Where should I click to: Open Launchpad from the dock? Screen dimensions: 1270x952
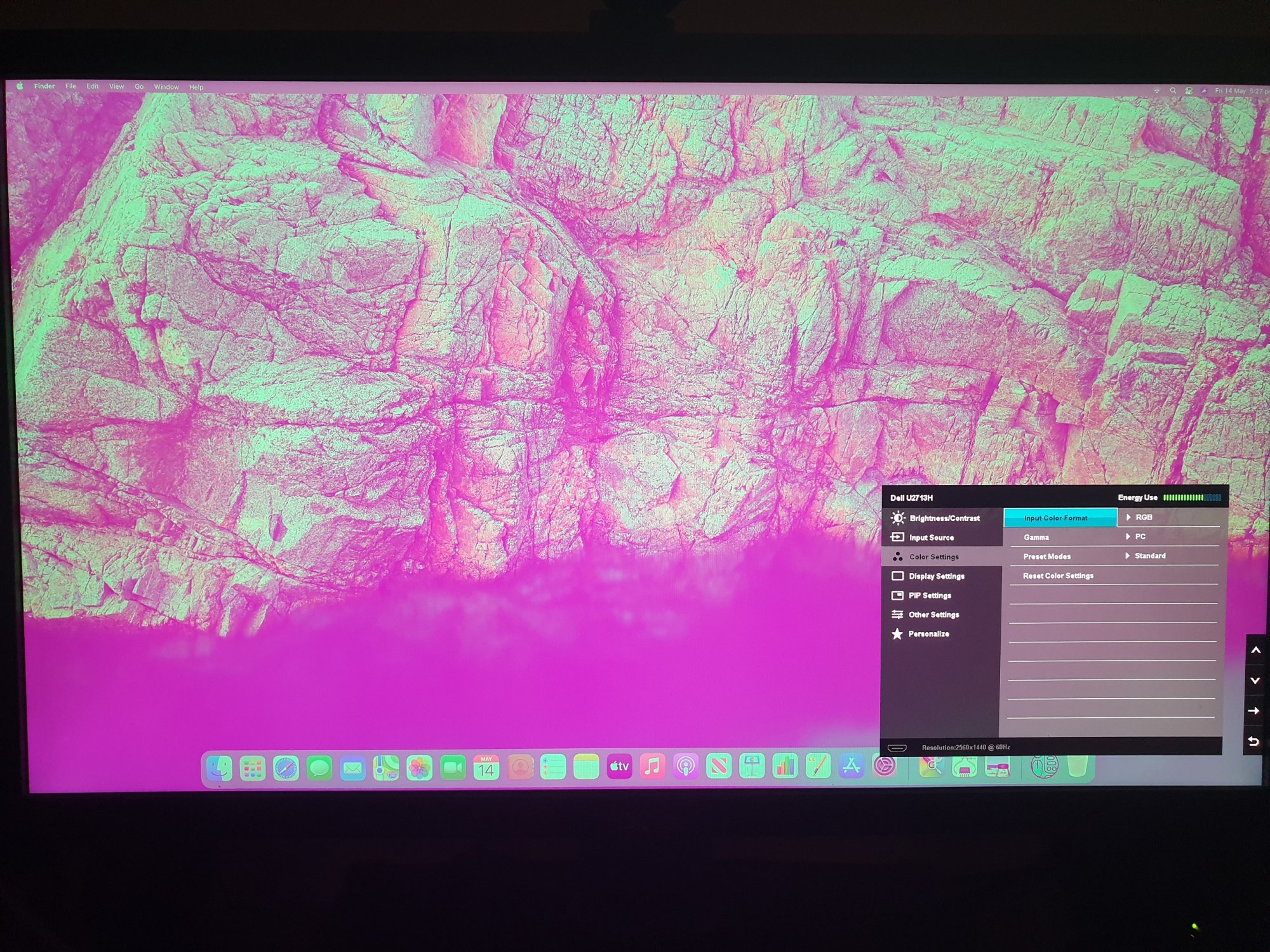click(252, 769)
